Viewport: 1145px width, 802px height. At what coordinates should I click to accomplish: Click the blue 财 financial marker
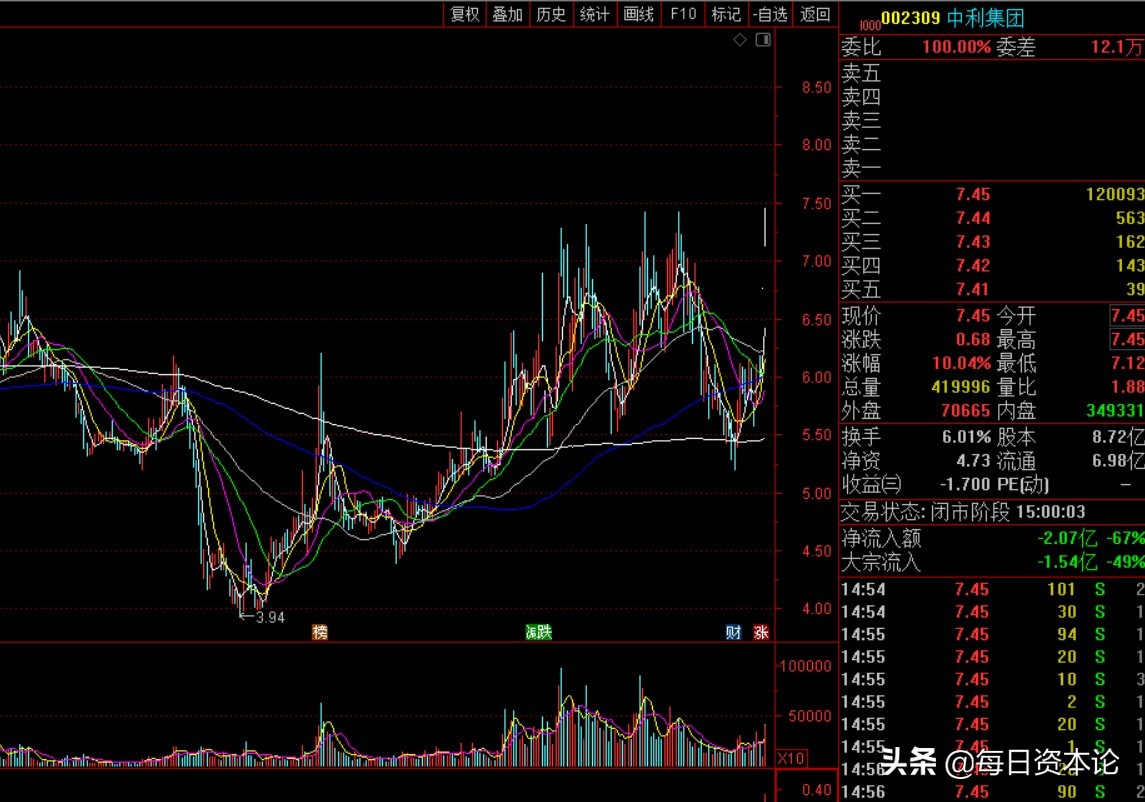(734, 632)
